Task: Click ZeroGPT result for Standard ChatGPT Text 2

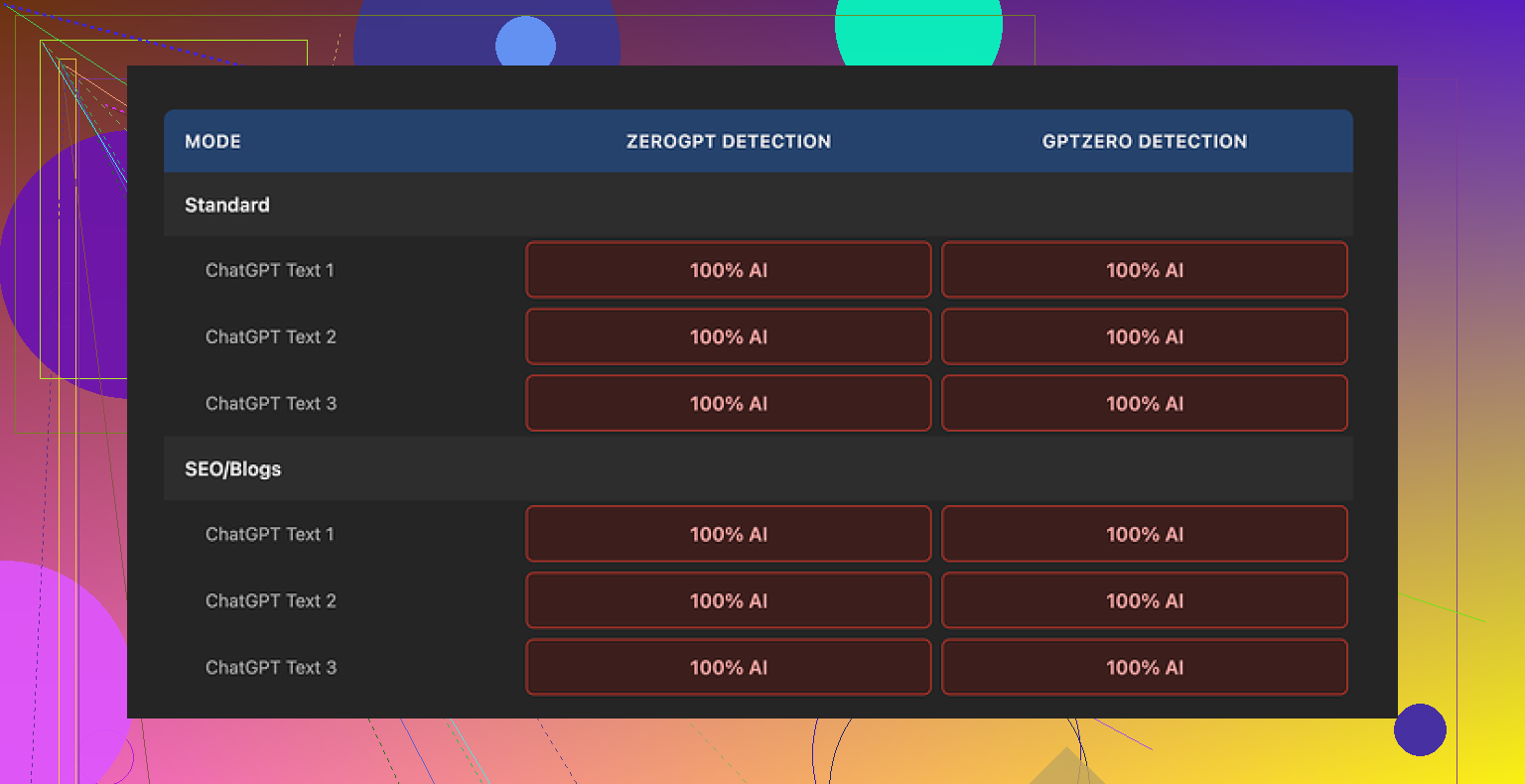Action: (728, 336)
